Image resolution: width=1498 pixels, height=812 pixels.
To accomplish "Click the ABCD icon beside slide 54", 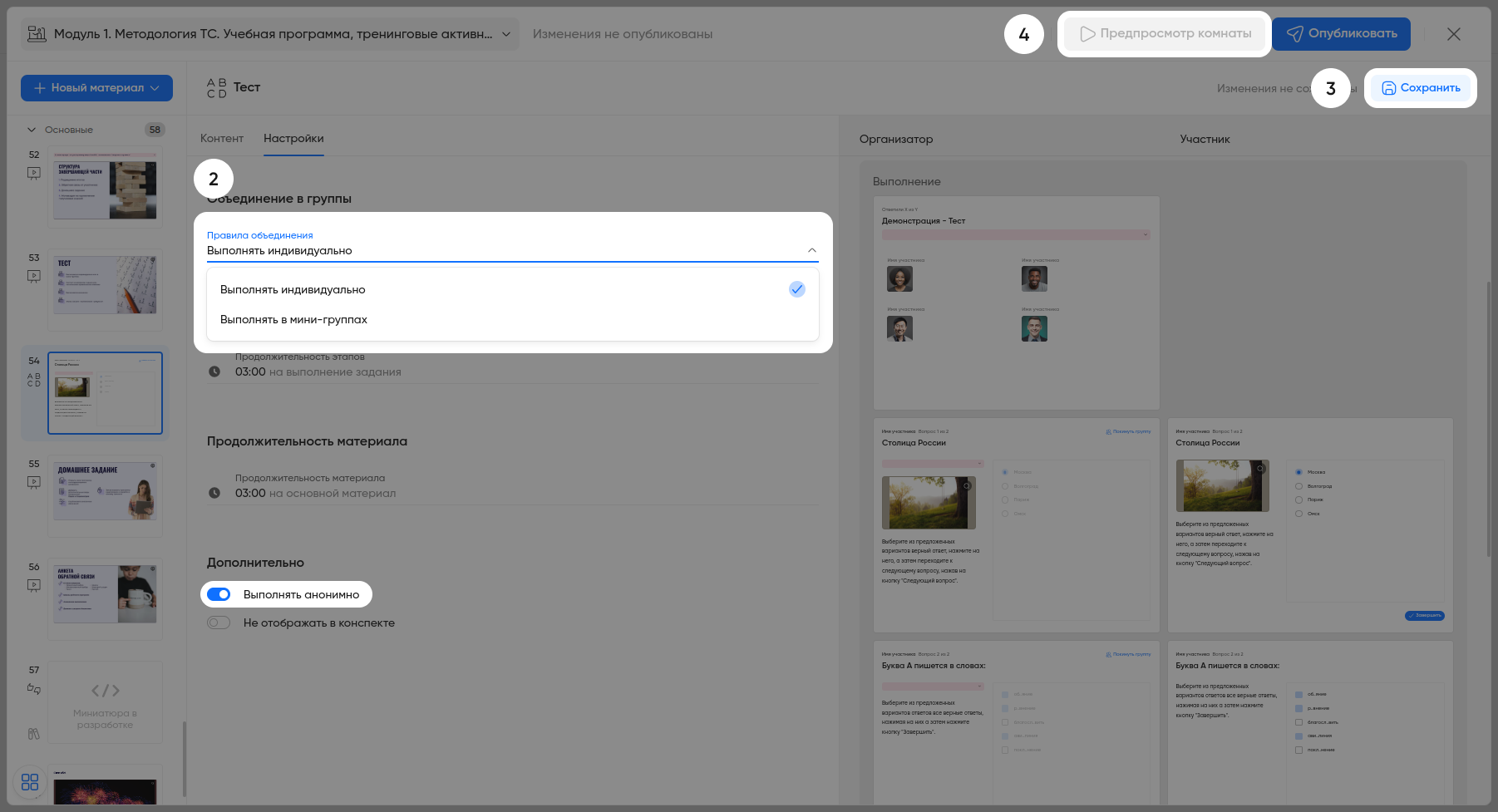I will tap(34, 380).
